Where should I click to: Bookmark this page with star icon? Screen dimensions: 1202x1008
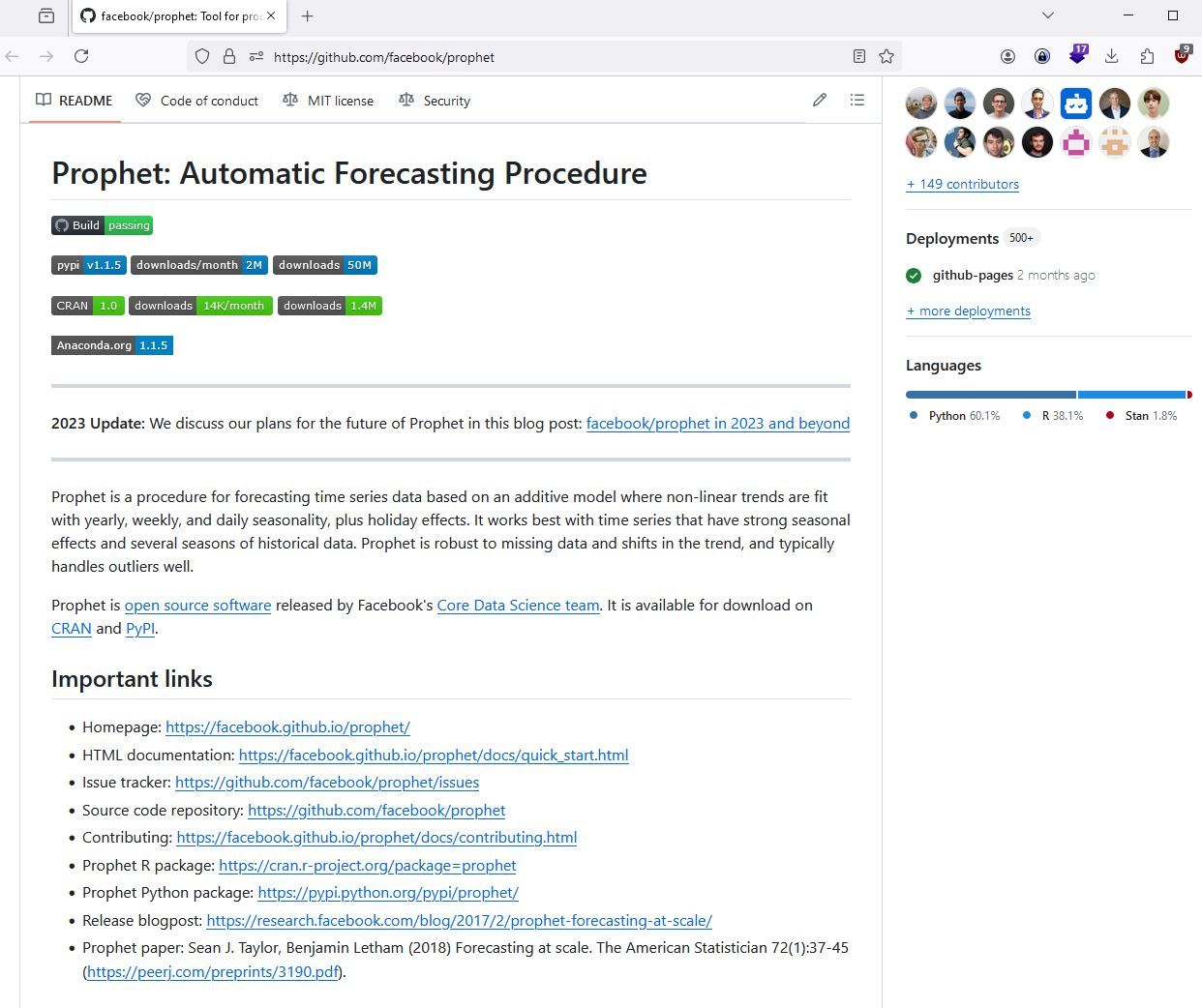coord(886,56)
